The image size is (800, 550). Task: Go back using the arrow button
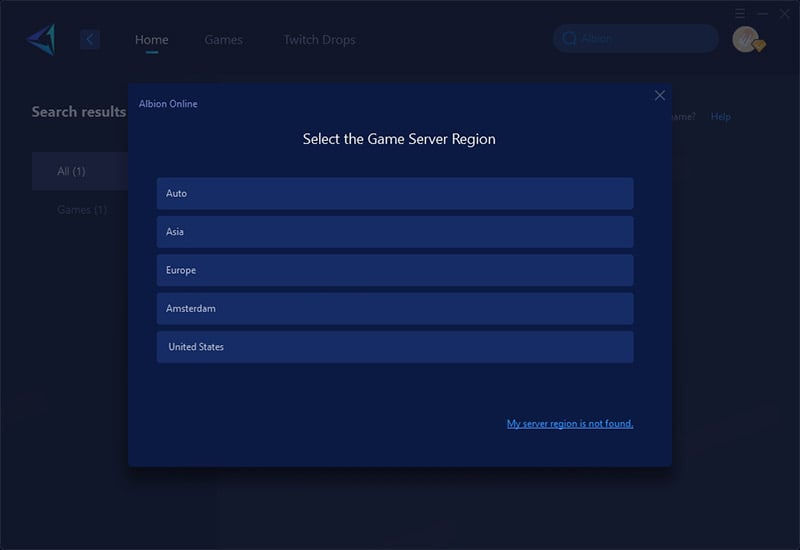[90, 39]
